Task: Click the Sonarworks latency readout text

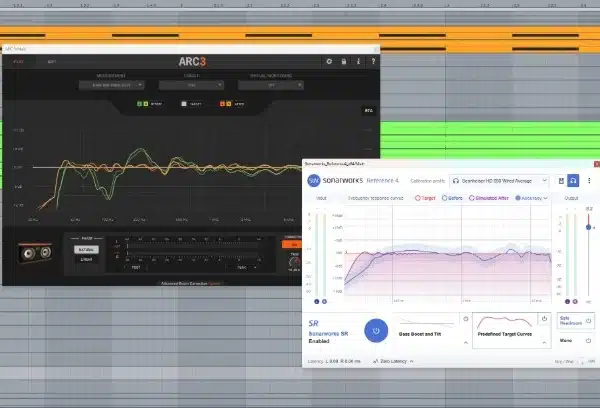Action: 334,361
